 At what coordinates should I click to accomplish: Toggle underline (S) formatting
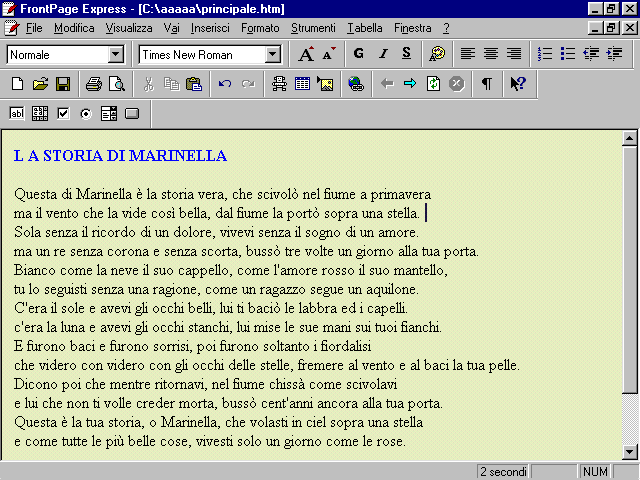tap(406, 54)
